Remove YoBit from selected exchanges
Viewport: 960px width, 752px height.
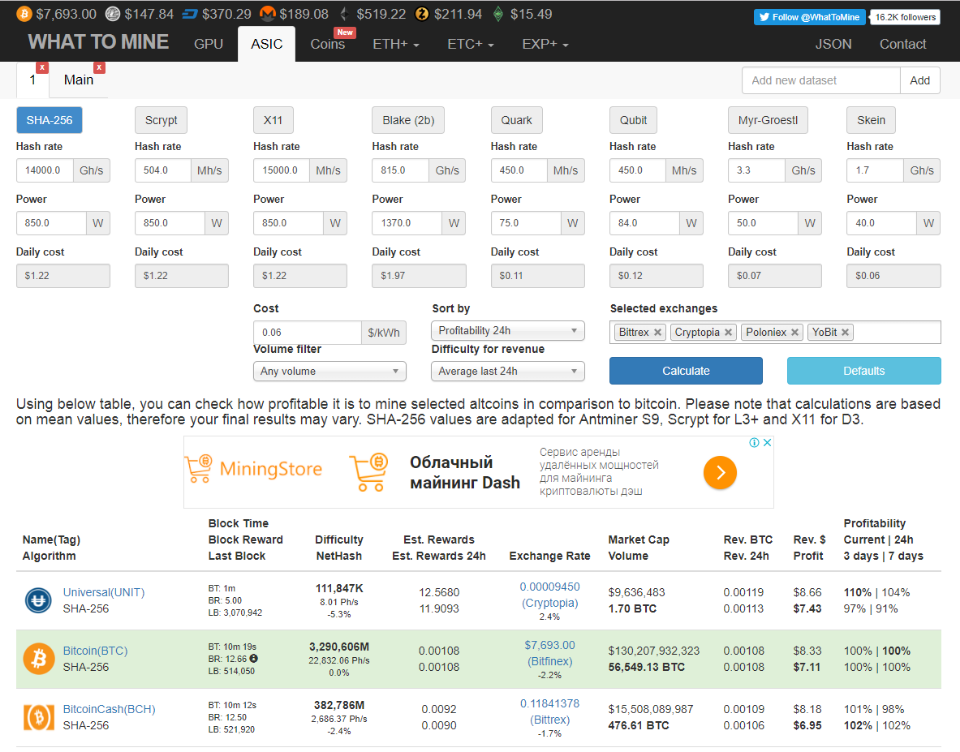(845, 333)
